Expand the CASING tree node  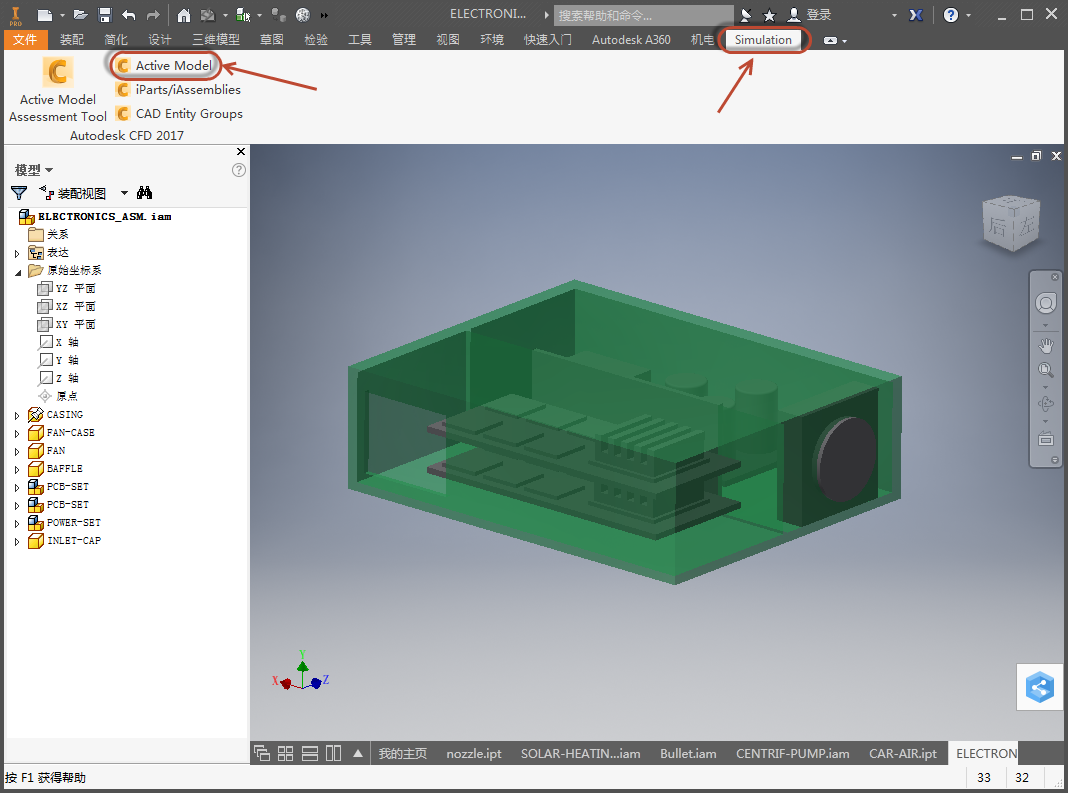tap(17, 415)
